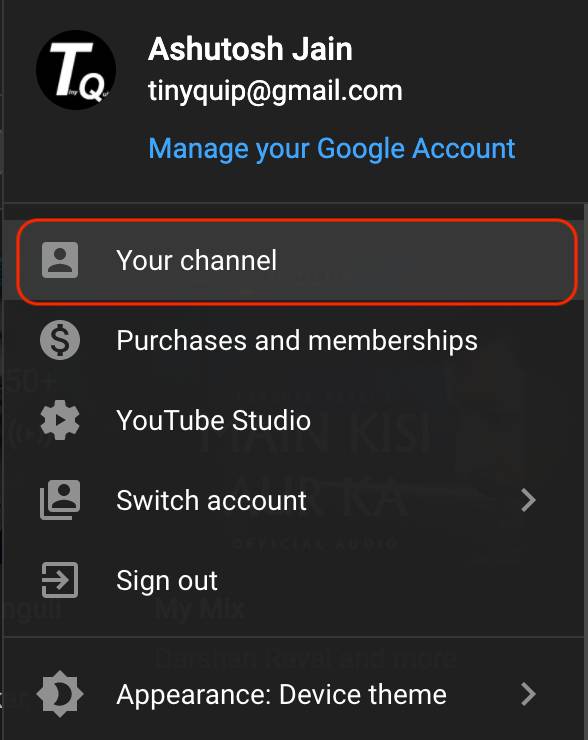
Task: Open Manage your Google Account link
Action: point(332,149)
